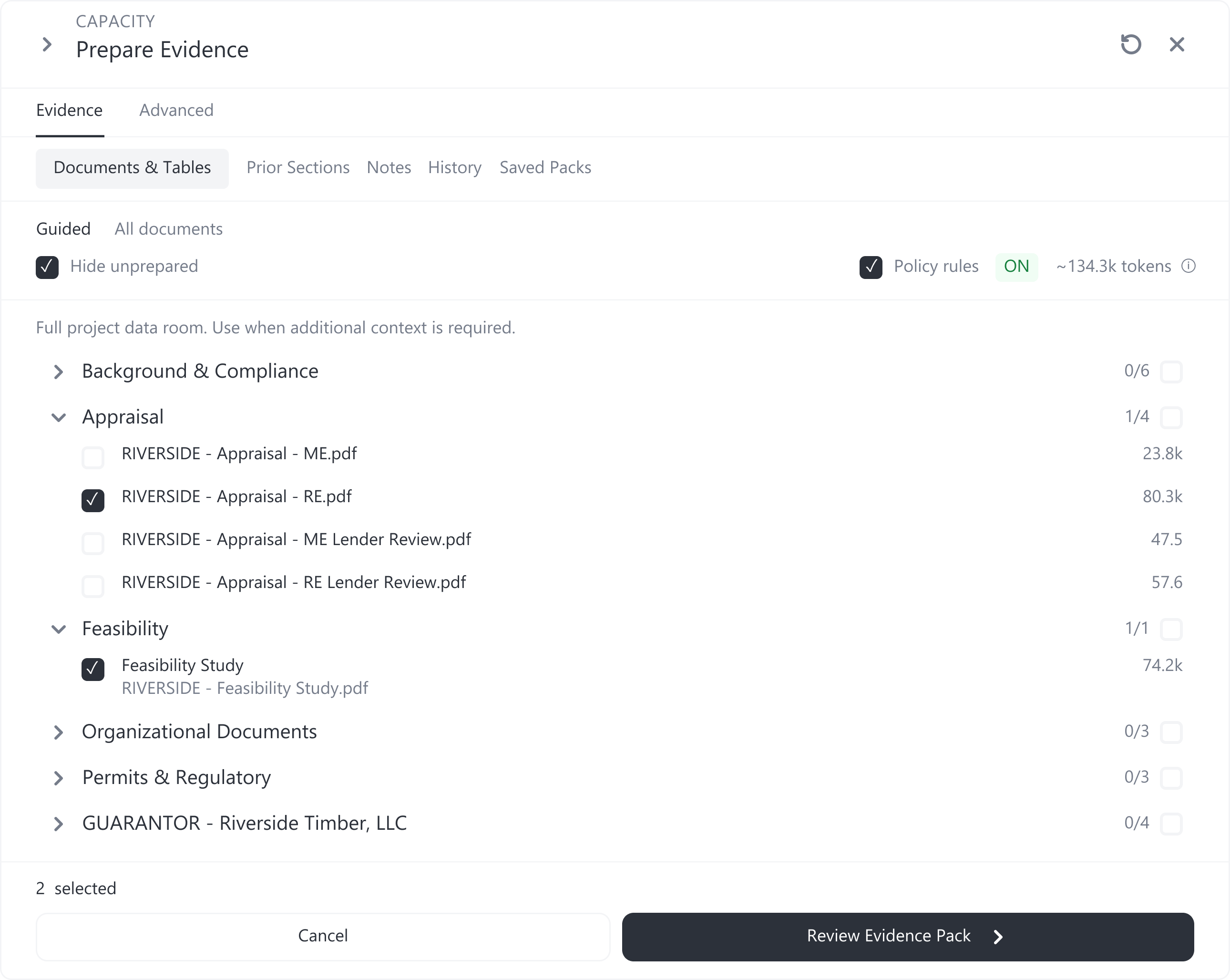Viewport: 1230px width, 980px height.
Task: Check RIVERSIDE - Appraisal - ME.pdf
Action: (93, 457)
